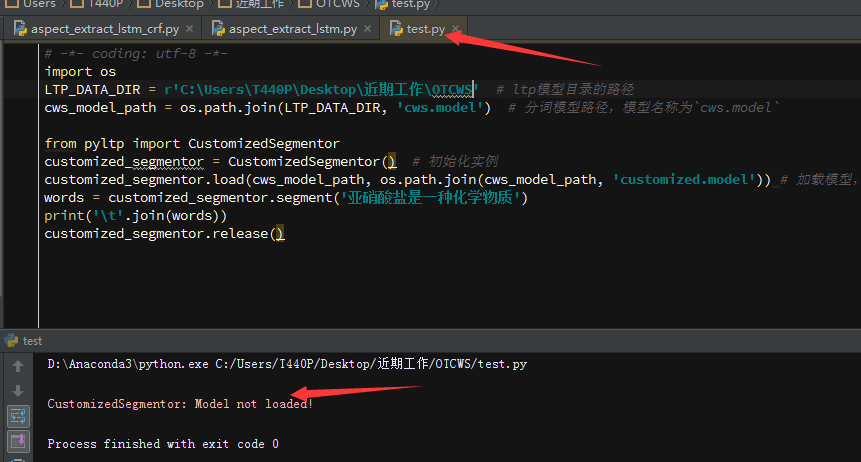Click 'Process finished with exit code 0' text
861x462 pixels.
click(x=163, y=444)
